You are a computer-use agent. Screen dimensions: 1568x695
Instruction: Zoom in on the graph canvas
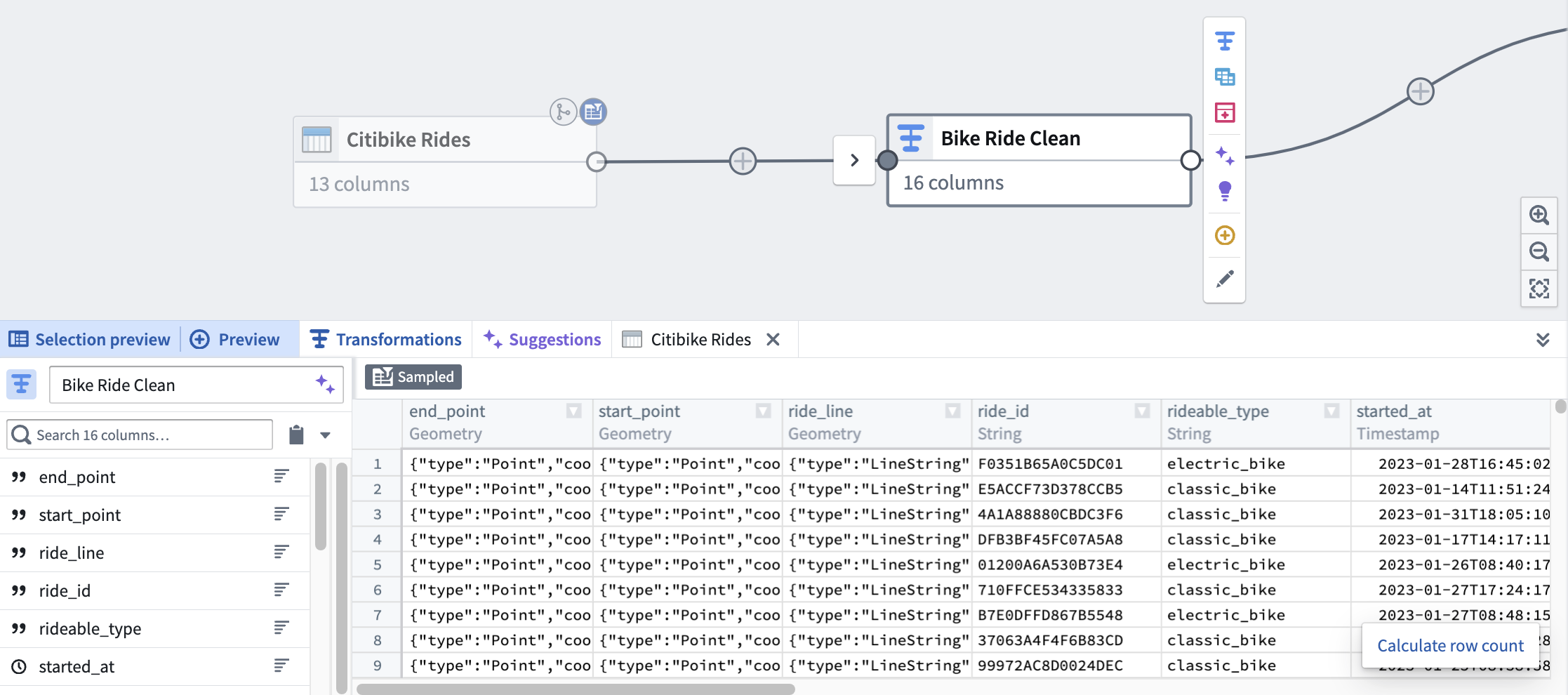coord(1539,215)
